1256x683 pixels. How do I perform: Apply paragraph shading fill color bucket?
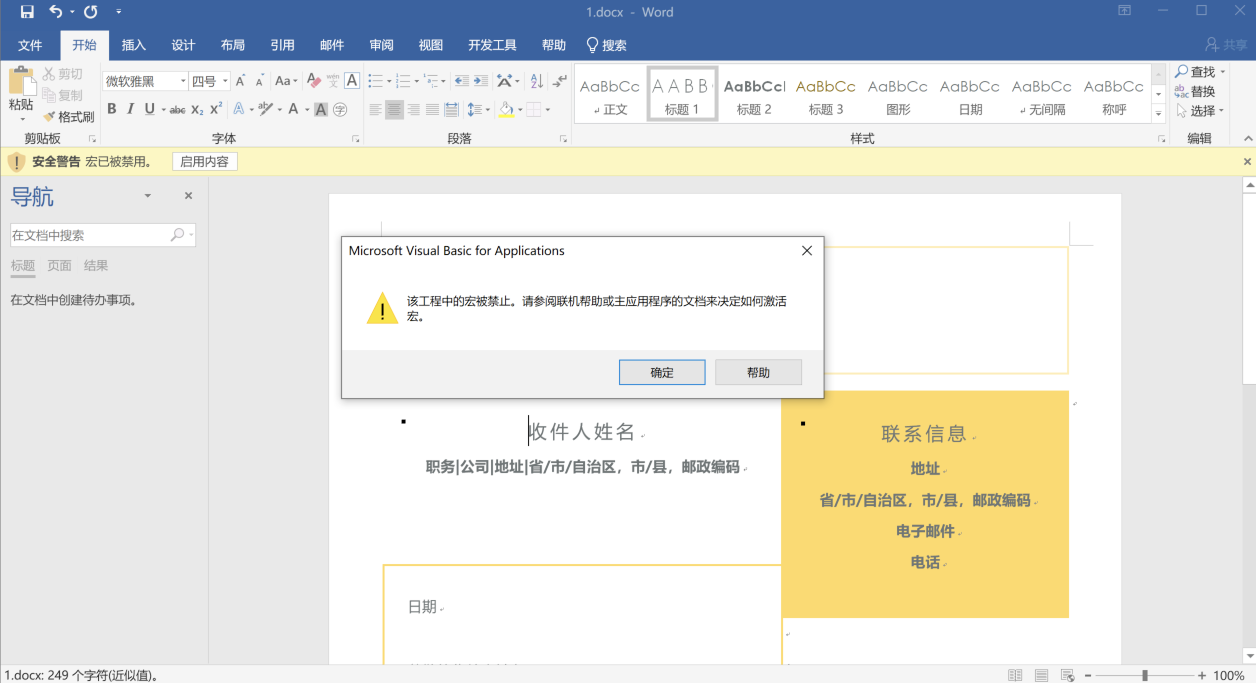(x=506, y=109)
